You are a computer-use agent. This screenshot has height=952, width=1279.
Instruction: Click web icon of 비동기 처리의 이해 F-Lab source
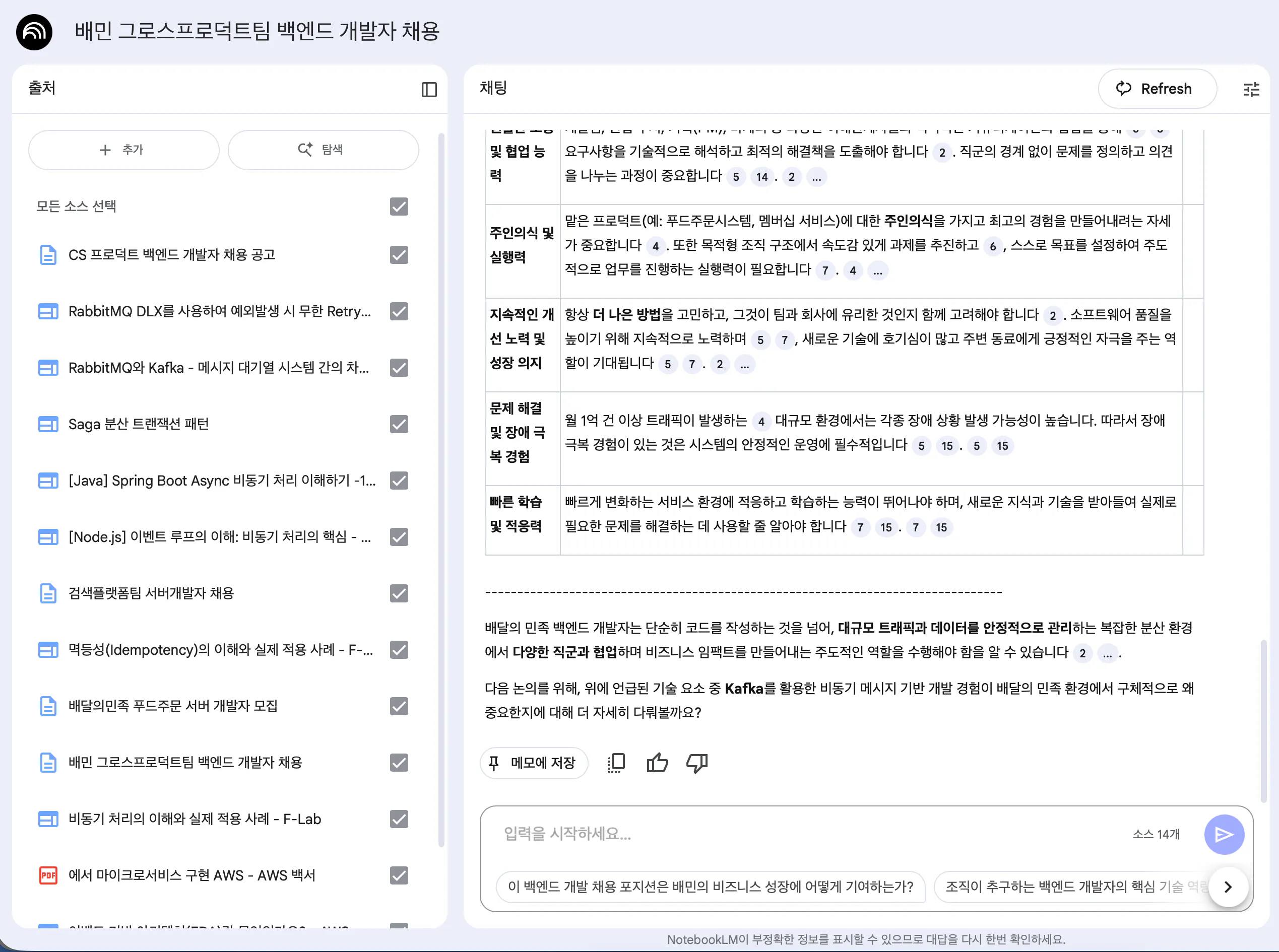[x=48, y=820]
